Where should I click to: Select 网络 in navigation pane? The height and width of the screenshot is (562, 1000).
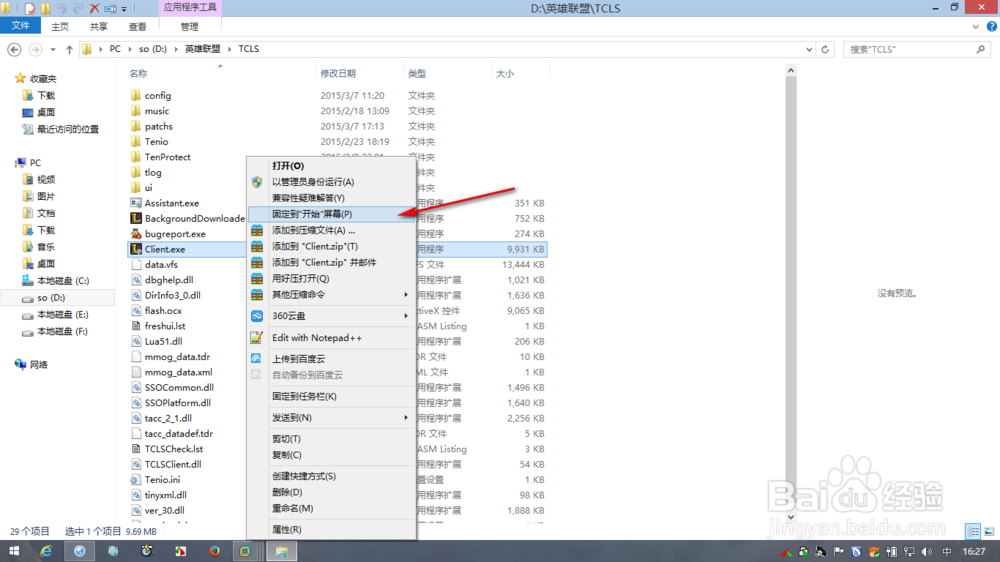[39, 364]
